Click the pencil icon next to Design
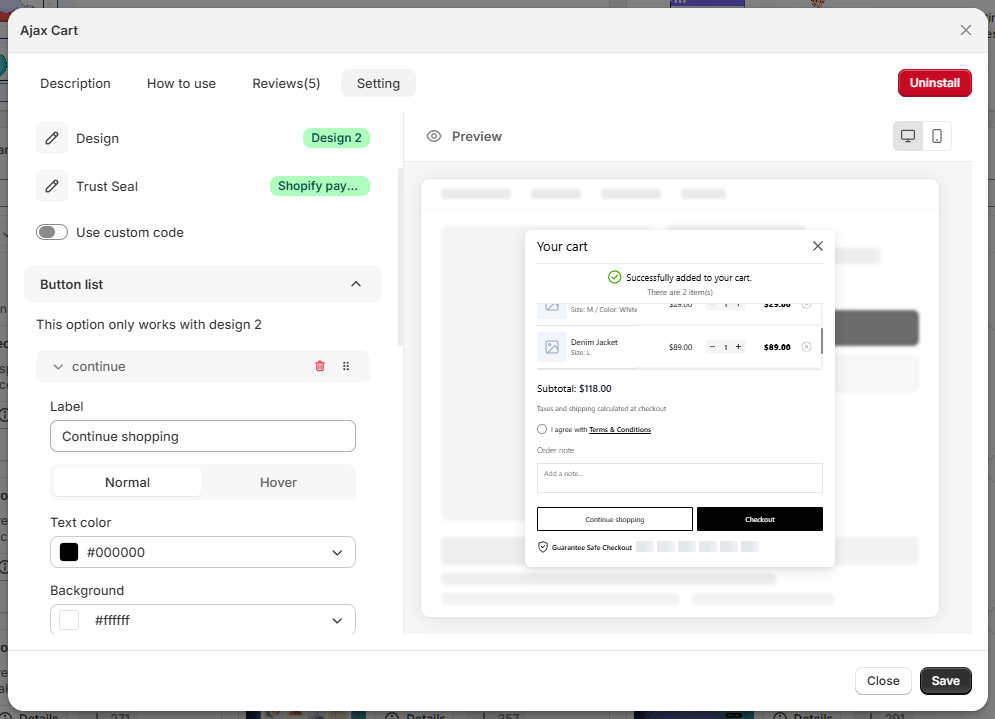Screen dimensions: 995x719 pos(52,138)
